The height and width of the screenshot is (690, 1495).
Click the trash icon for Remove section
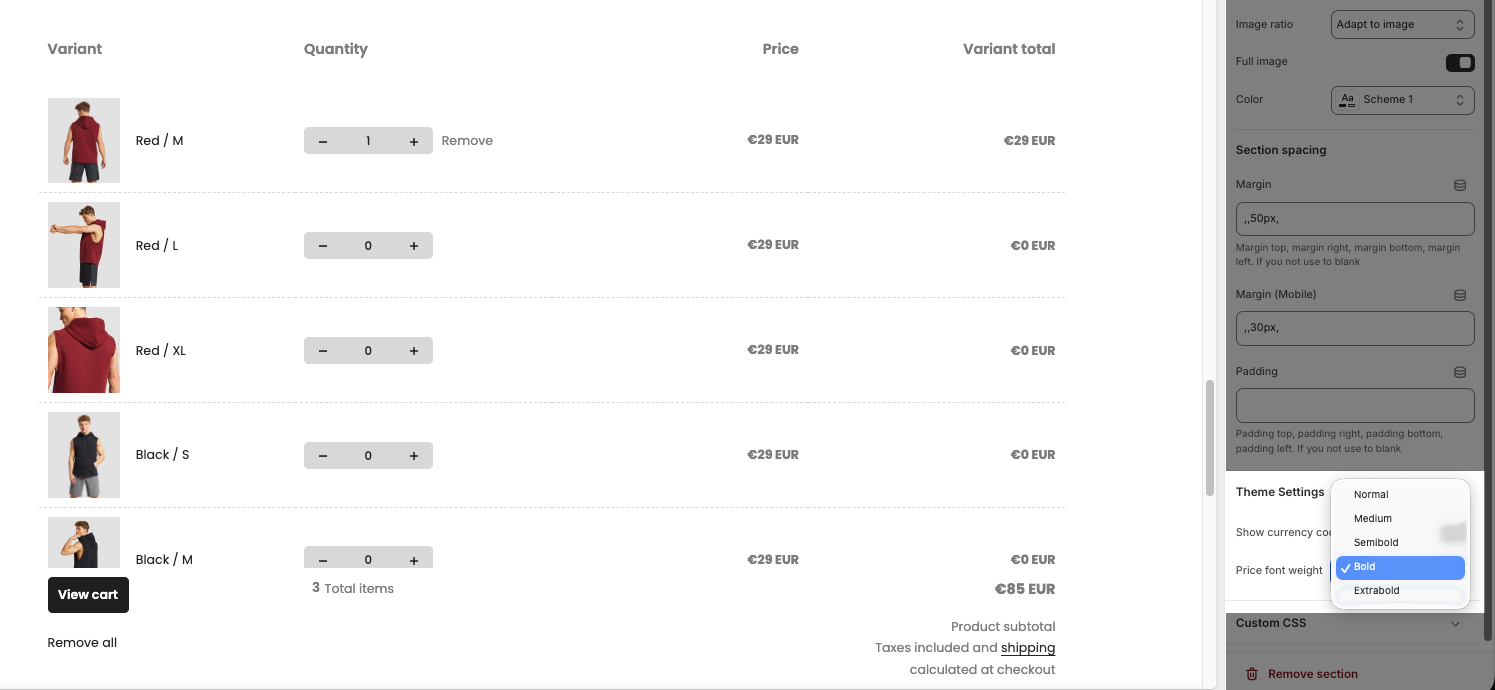point(1251,674)
